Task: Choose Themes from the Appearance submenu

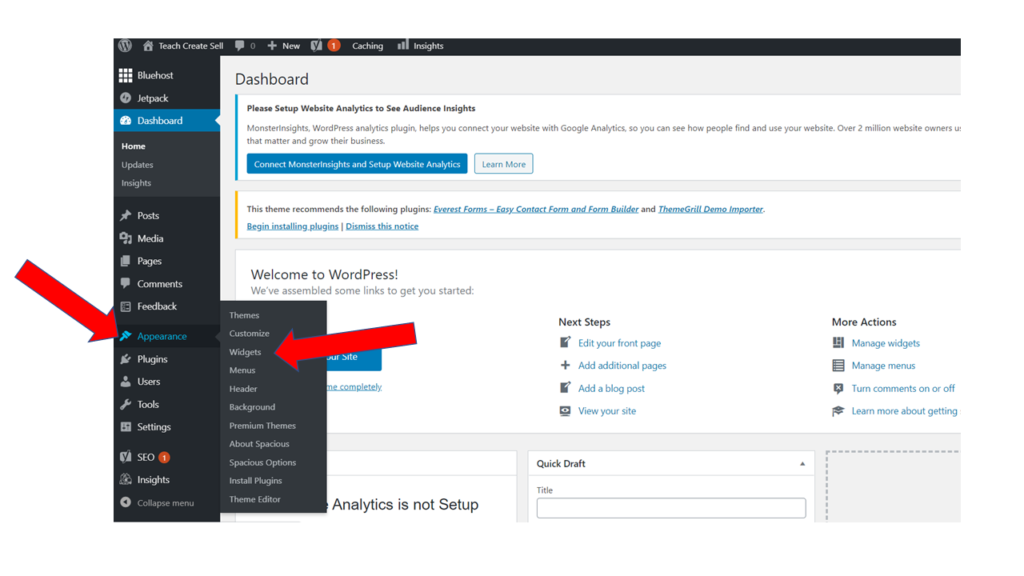Action: [x=244, y=315]
